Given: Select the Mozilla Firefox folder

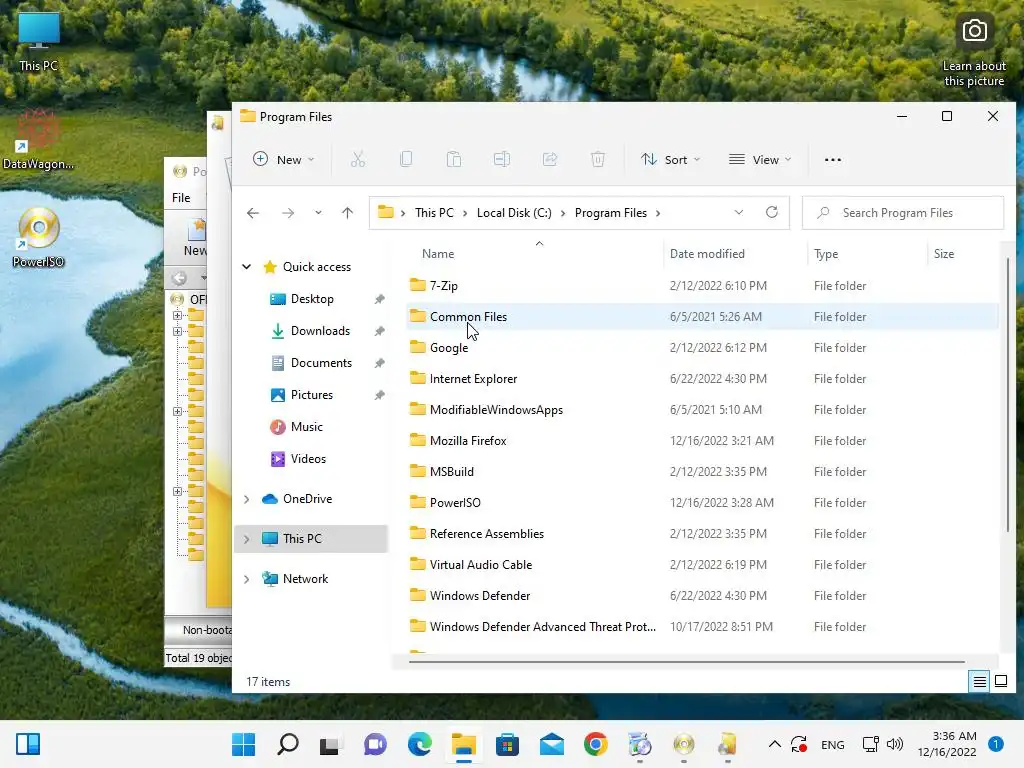Looking at the screenshot, I should [702, 441].
